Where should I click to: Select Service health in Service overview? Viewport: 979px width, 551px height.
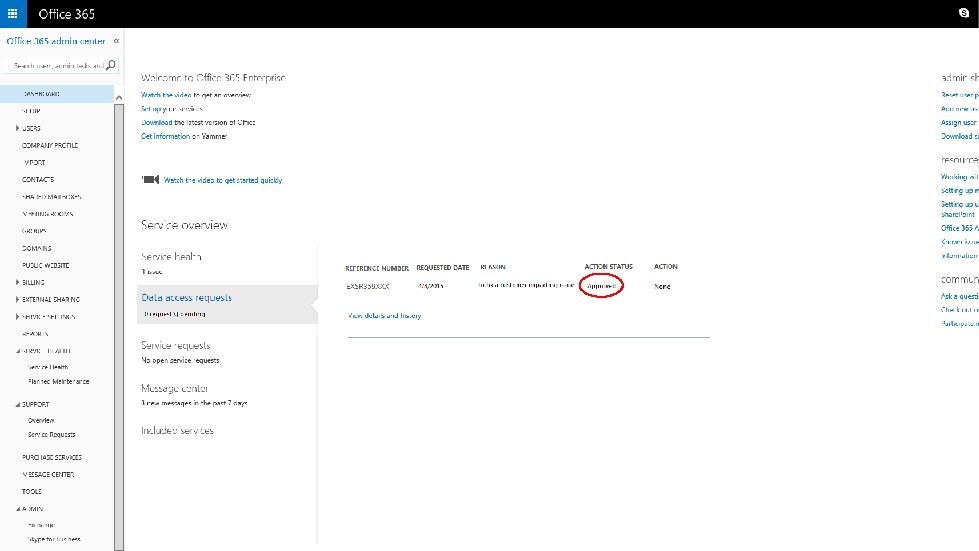(x=171, y=256)
